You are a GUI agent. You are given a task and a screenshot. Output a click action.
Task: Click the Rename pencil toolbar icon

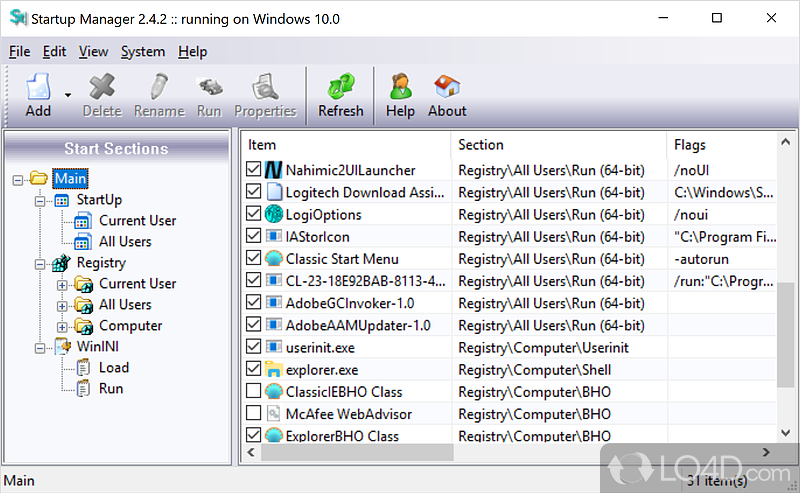pos(159,86)
